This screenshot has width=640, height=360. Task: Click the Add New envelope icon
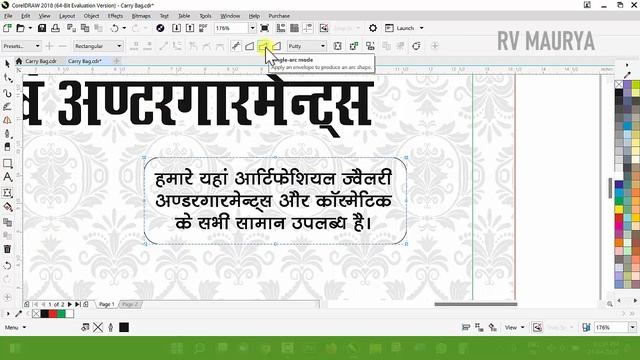pyautogui.click(x=354, y=46)
